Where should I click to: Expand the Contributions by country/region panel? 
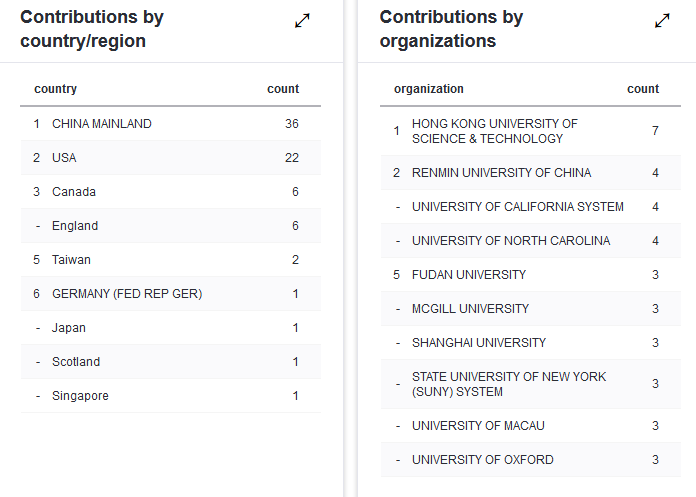[x=302, y=21]
